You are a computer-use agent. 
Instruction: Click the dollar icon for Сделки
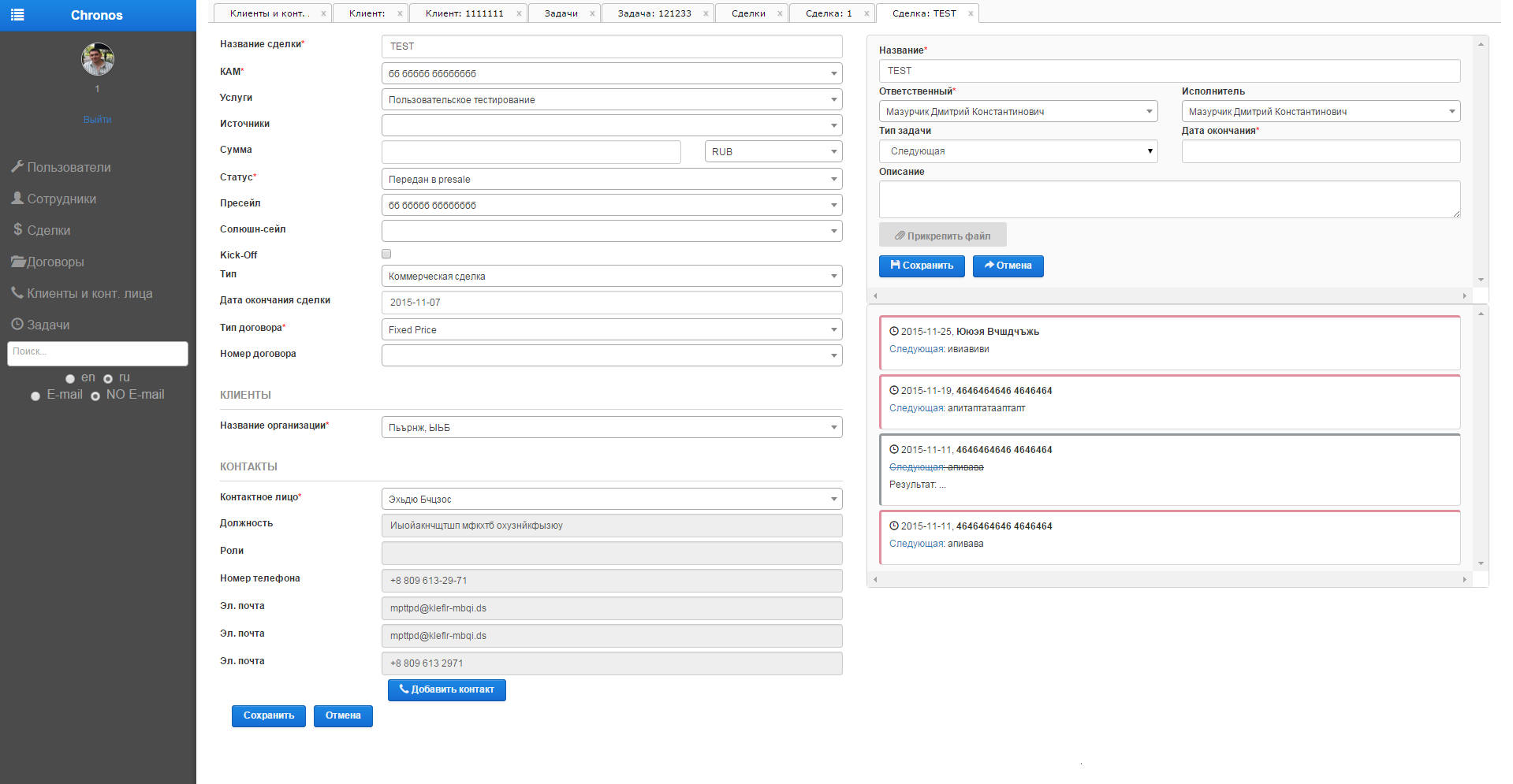(x=17, y=229)
